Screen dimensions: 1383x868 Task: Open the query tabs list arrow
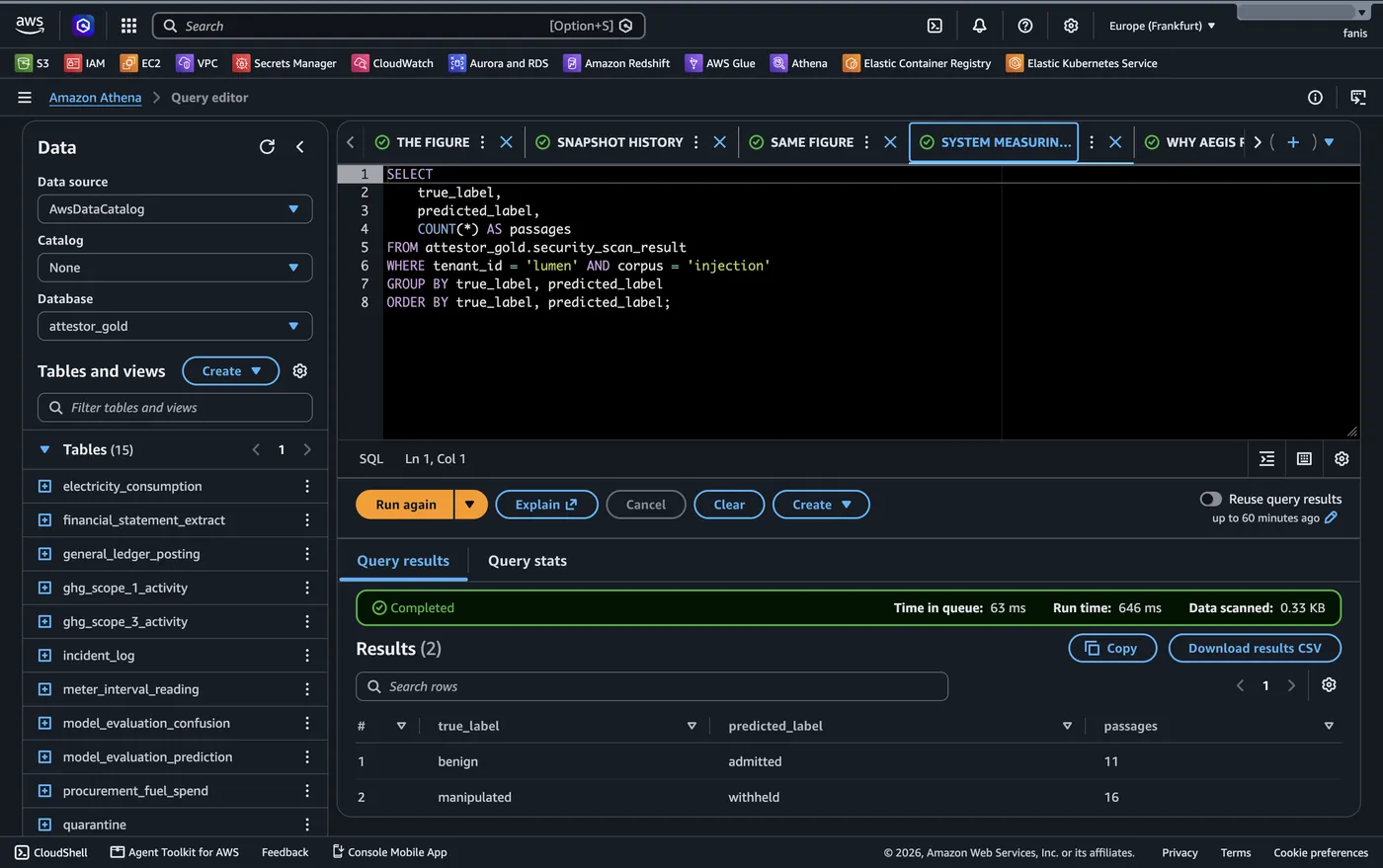coord(1330,142)
